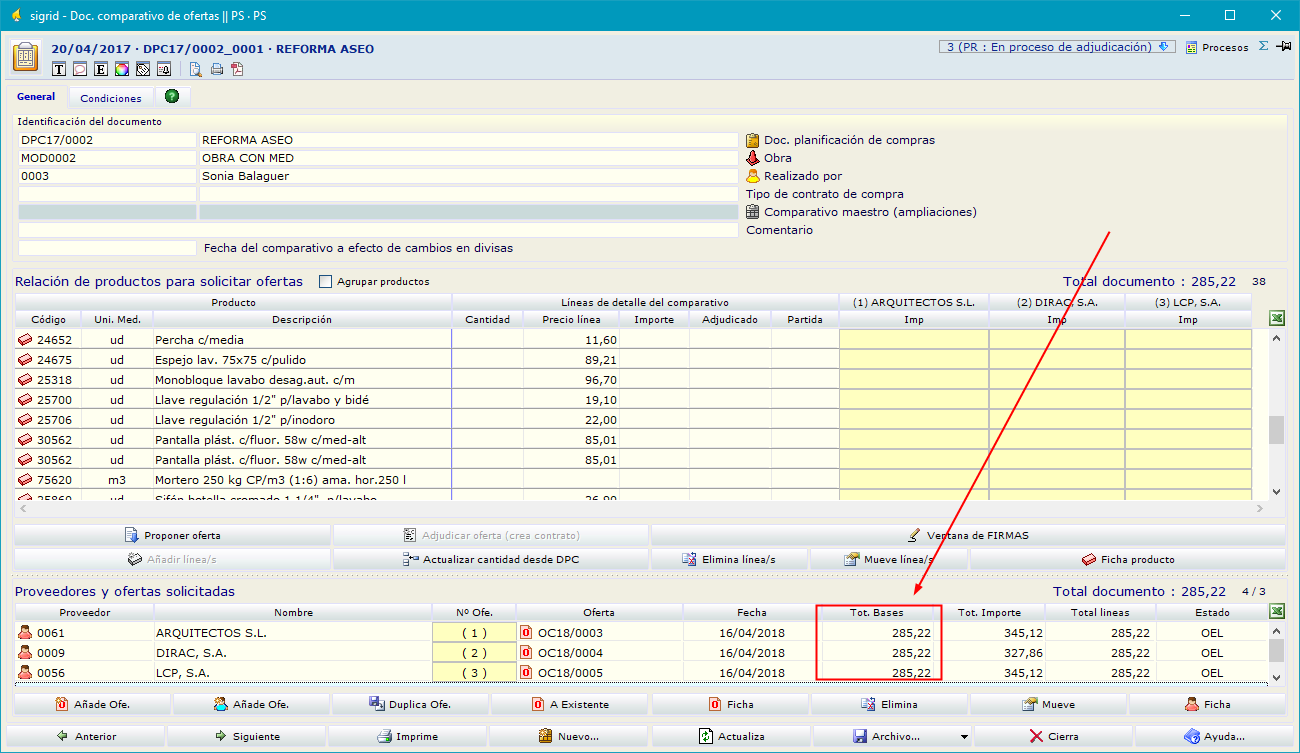This screenshot has width=1300, height=753.
Task: Open Ventana de FIRMAS button
Action: [x=968, y=535]
